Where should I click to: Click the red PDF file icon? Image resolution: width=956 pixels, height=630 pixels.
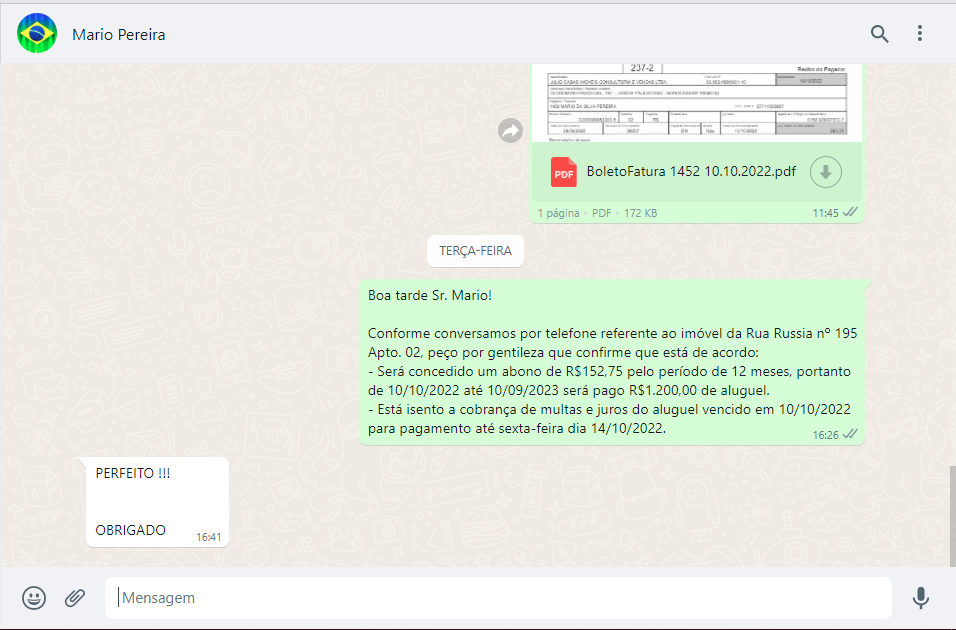click(x=564, y=172)
